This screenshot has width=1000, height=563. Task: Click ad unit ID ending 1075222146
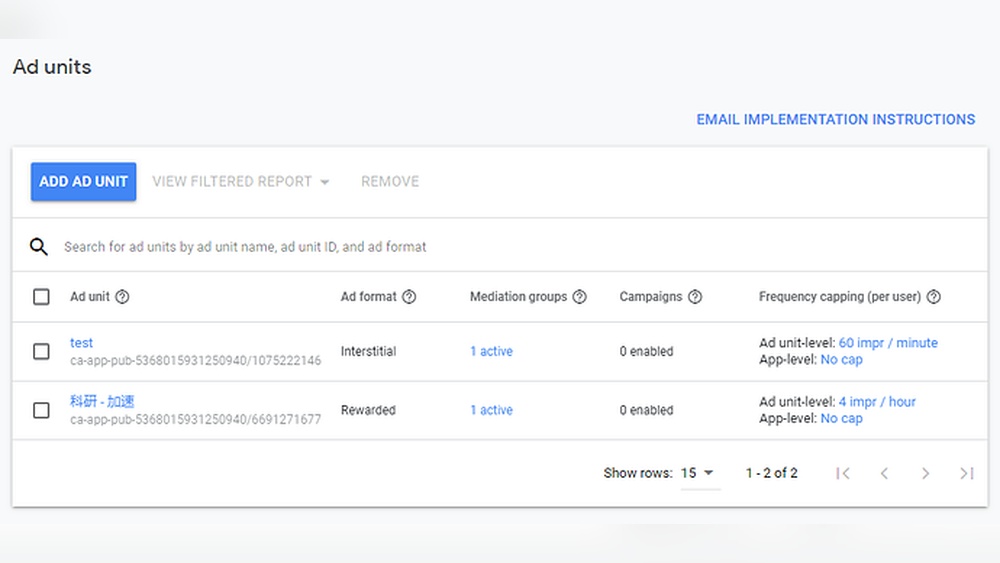click(x=196, y=360)
